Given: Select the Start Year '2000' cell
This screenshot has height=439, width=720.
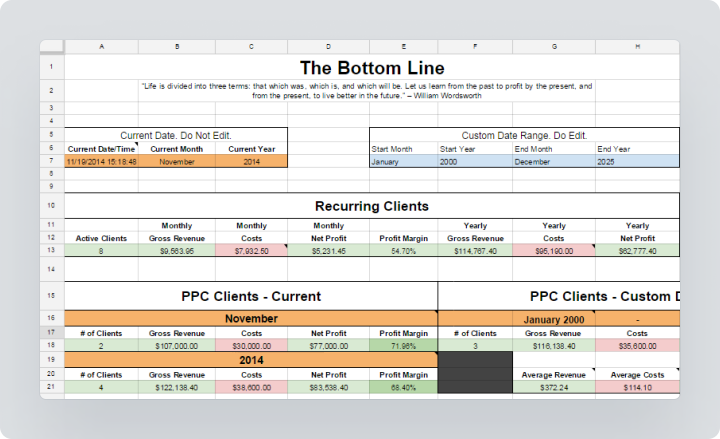Looking at the screenshot, I should point(475,161).
